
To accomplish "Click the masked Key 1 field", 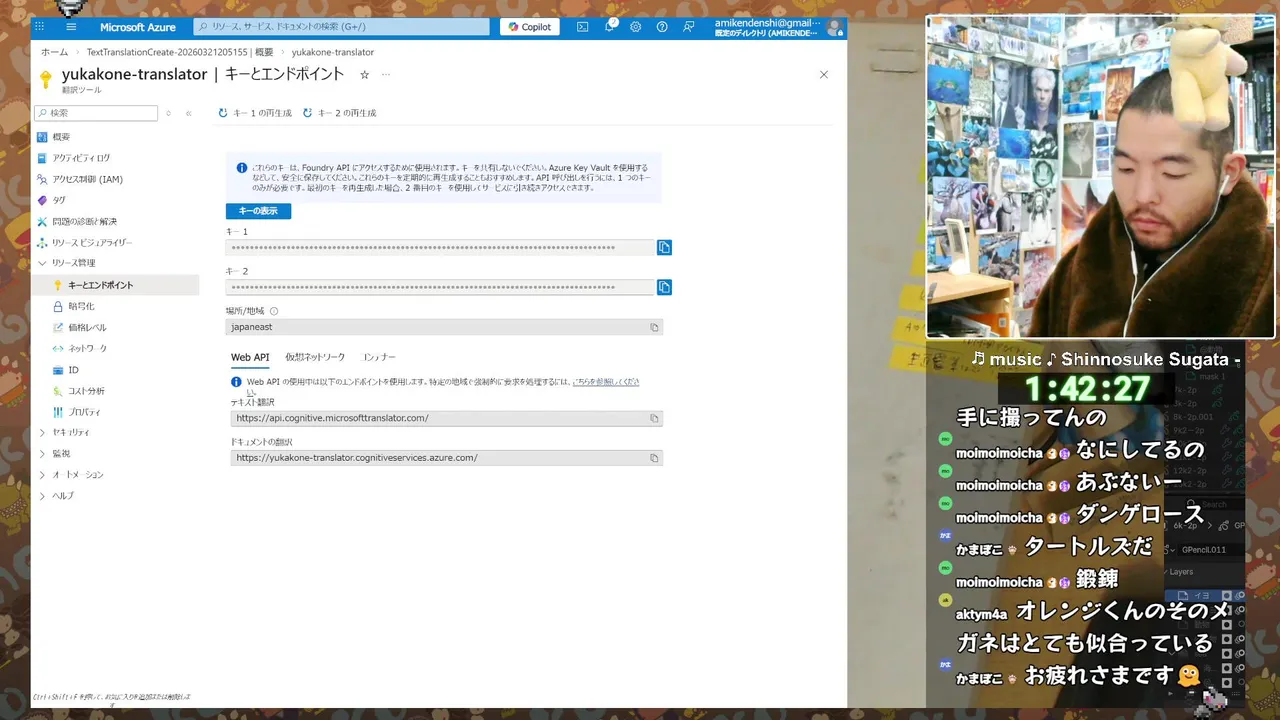I will point(440,247).
